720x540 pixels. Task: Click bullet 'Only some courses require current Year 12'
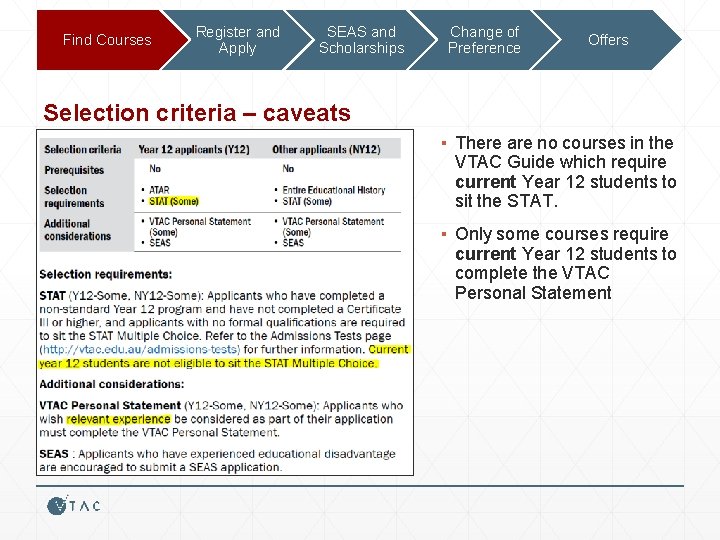pyautogui.click(x=566, y=263)
